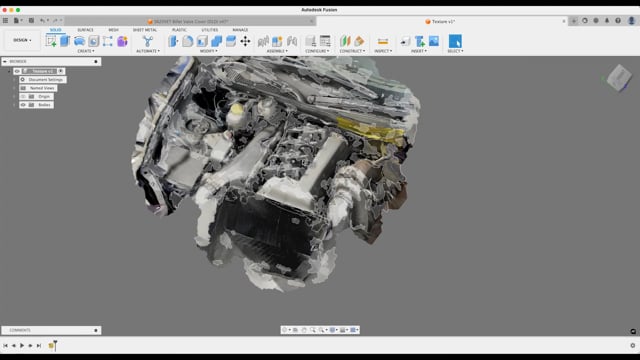This screenshot has width=640, height=360.
Task: Open the Configure dropdown menu
Action: click(317, 51)
